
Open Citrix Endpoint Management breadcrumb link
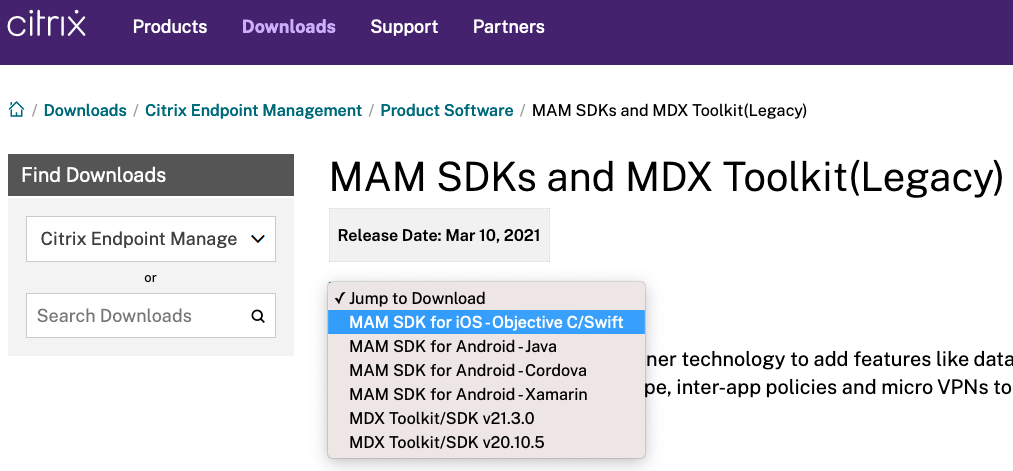coord(253,110)
